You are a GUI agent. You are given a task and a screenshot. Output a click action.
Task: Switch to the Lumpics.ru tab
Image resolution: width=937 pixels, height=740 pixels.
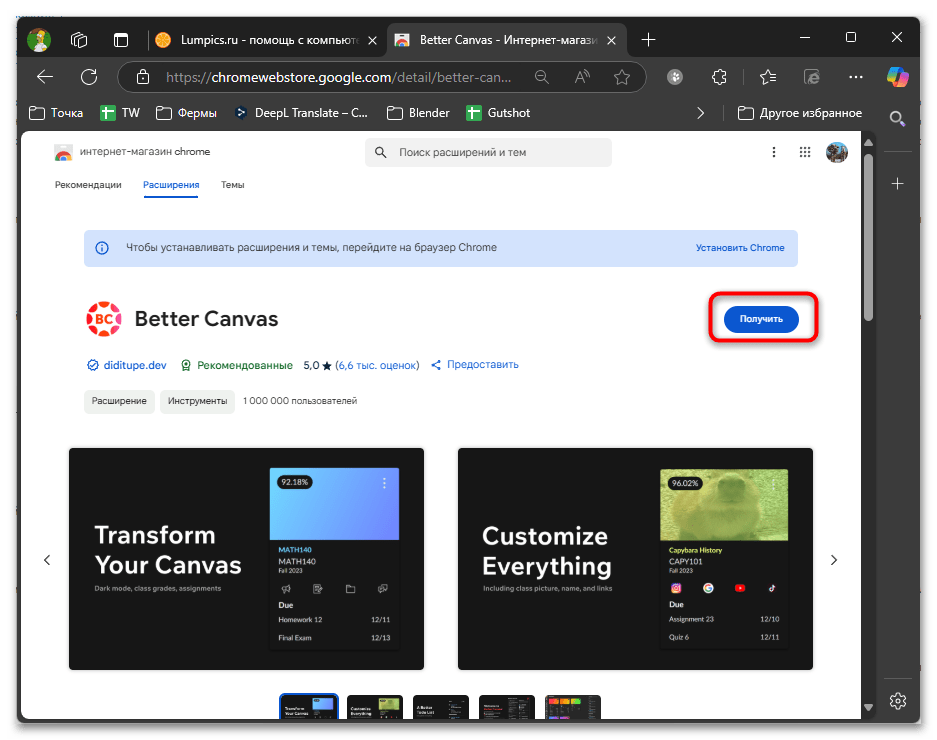(266, 40)
